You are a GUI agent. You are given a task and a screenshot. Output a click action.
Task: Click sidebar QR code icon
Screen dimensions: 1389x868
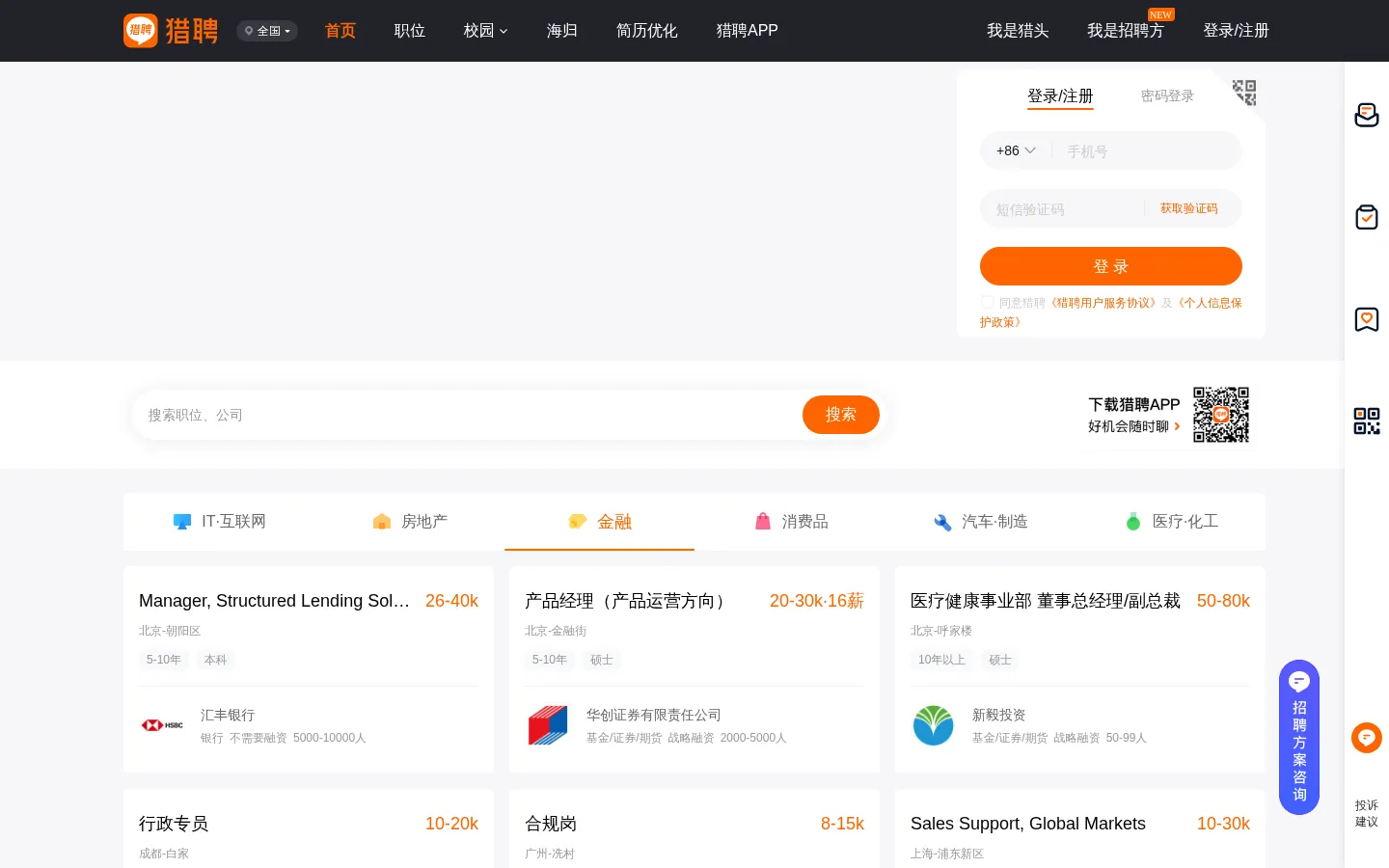(x=1367, y=421)
